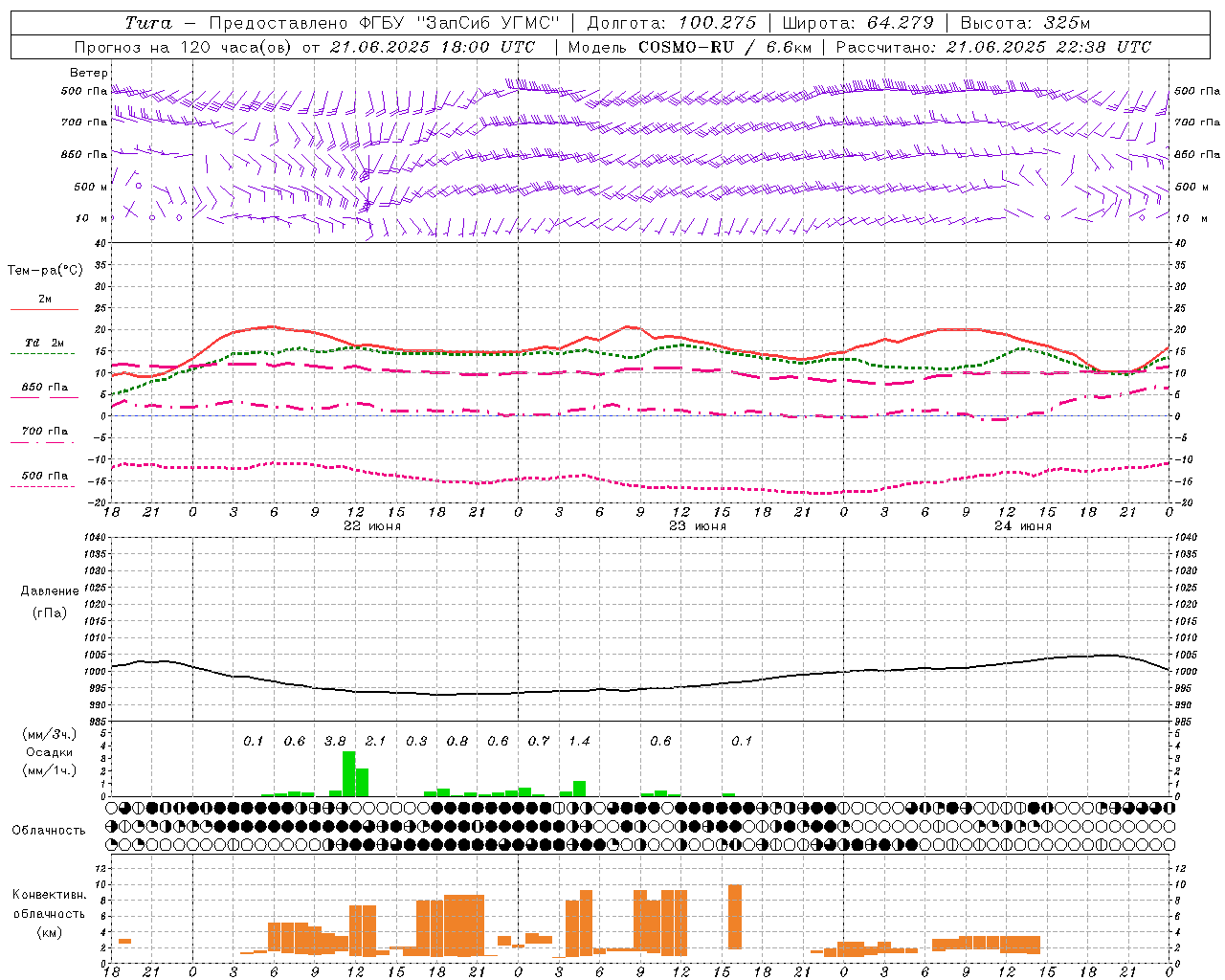This screenshot has width=1225, height=980.
Task: Click the precipitation value "1.4"
Action: [x=579, y=741]
